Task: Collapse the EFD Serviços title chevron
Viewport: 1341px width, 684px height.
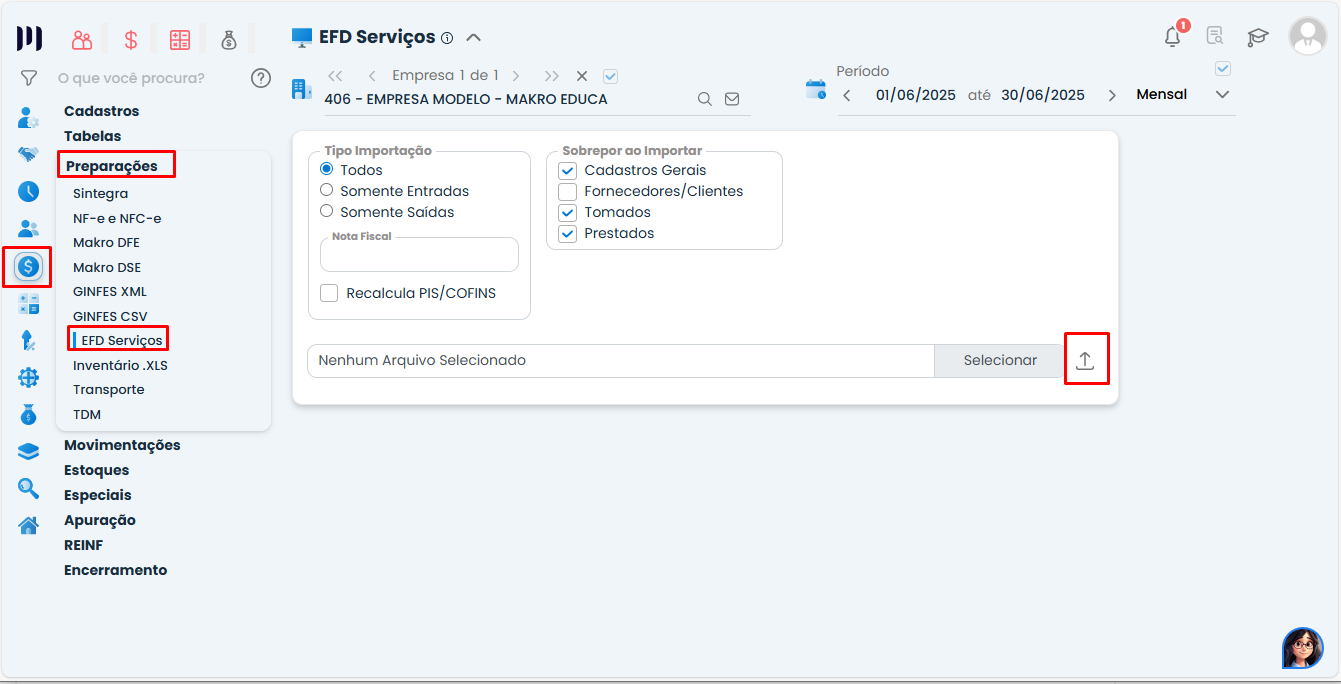Action: coord(474,38)
